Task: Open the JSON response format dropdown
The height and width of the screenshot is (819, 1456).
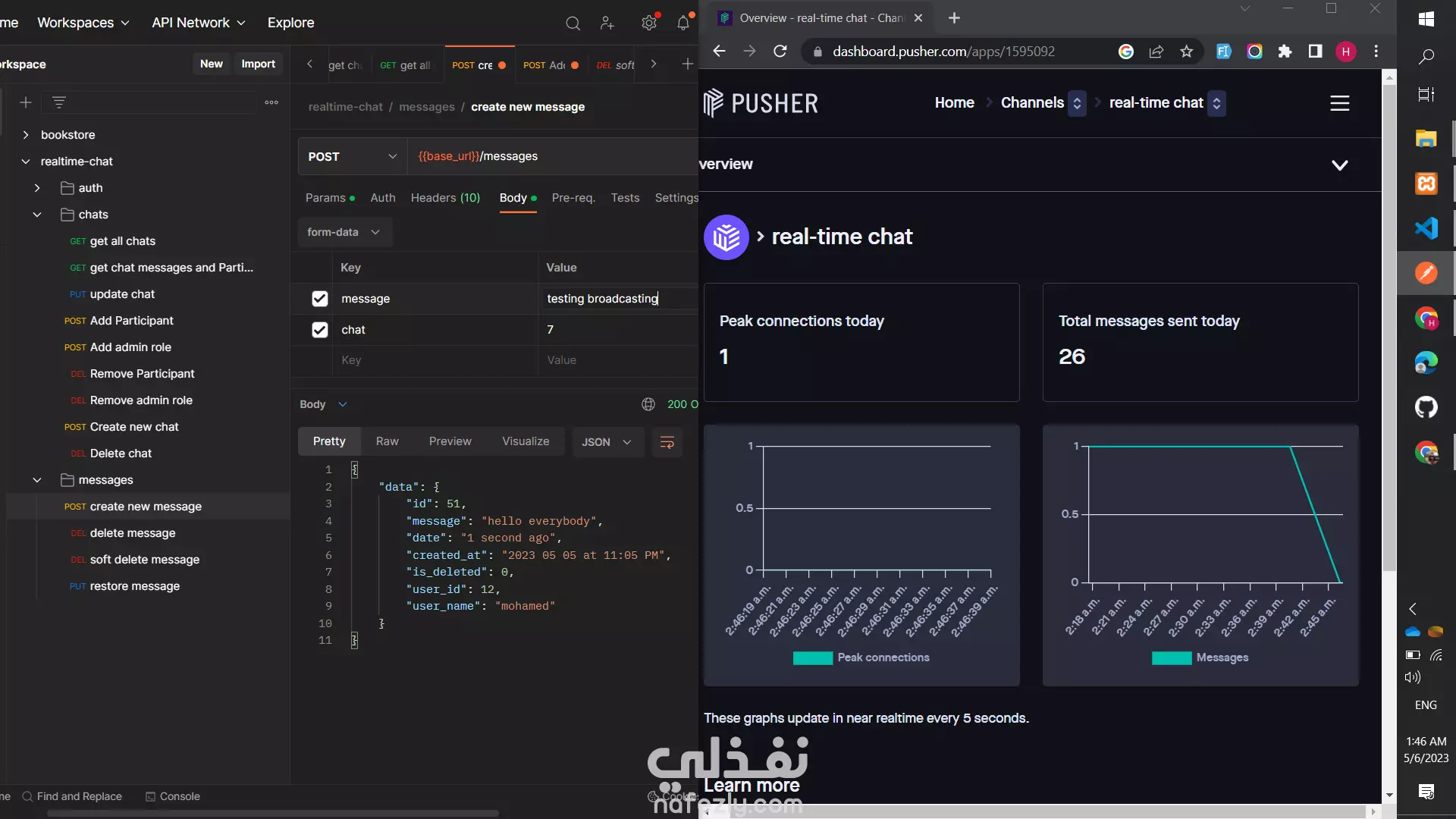Action: click(607, 442)
